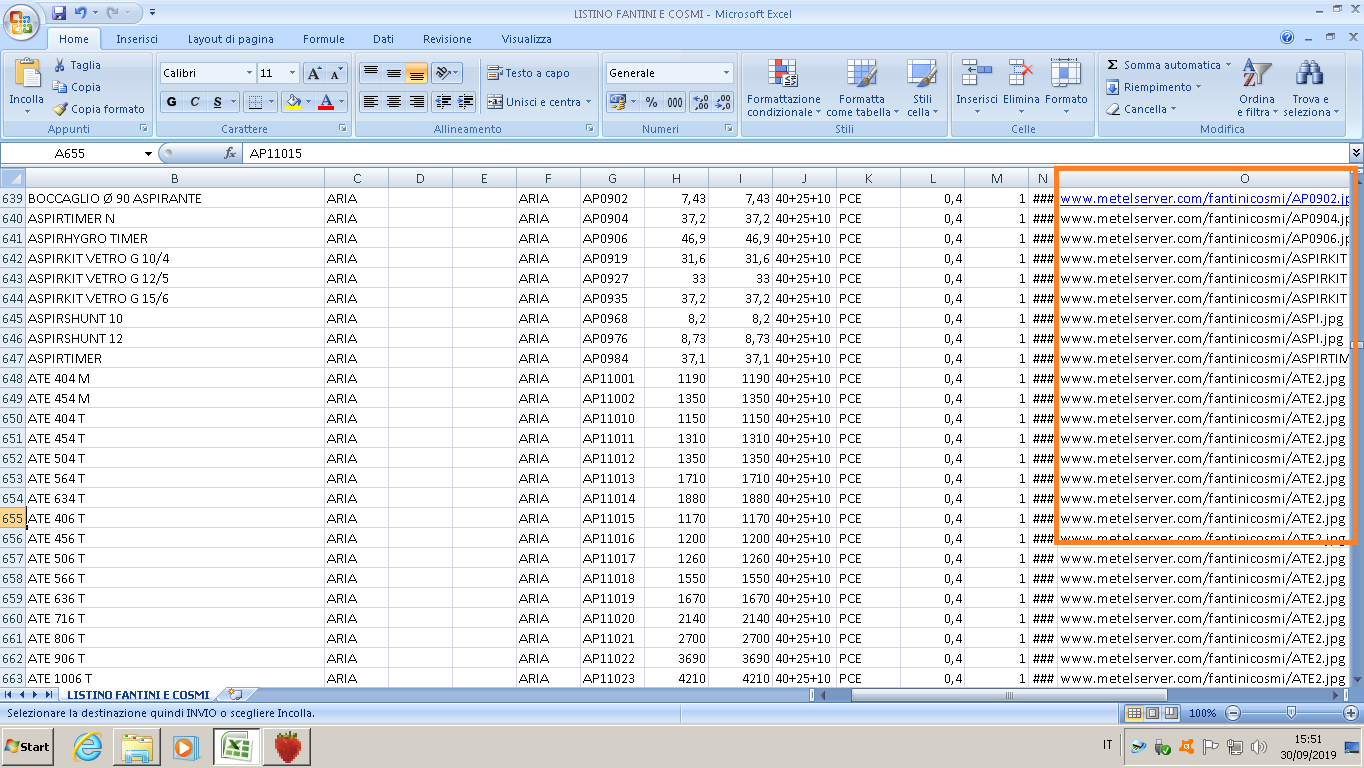Open Trova e seleziona menu
The height and width of the screenshot is (768, 1364).
(1311, 88)
